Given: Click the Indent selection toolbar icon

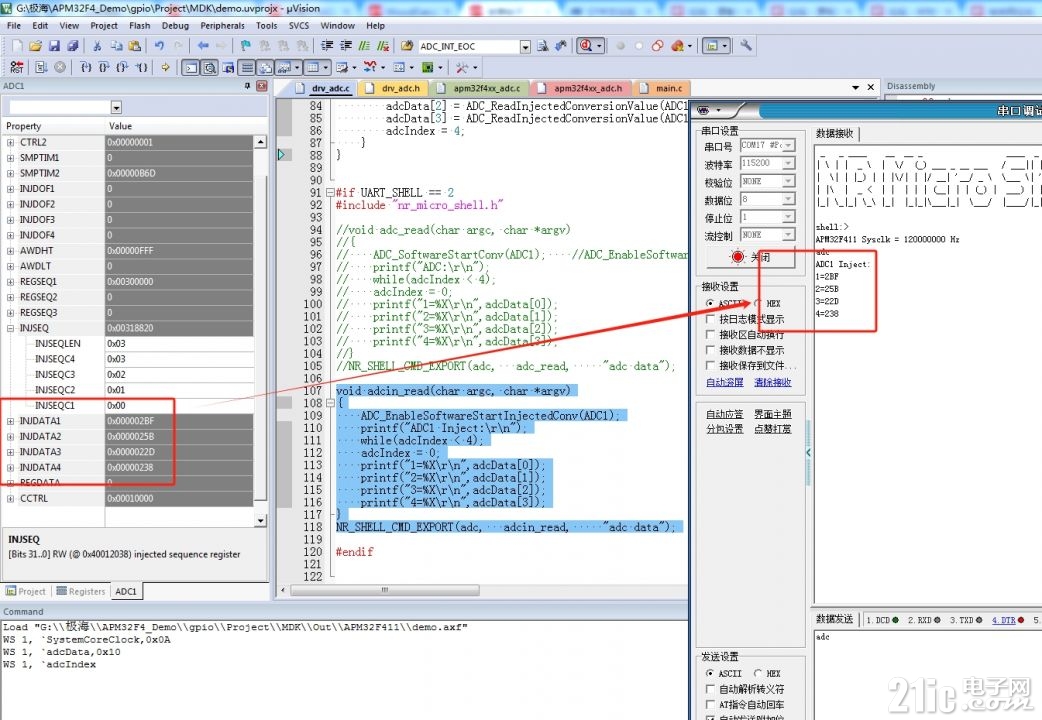Looking at the screenshot, I should [x=327, y=46].
